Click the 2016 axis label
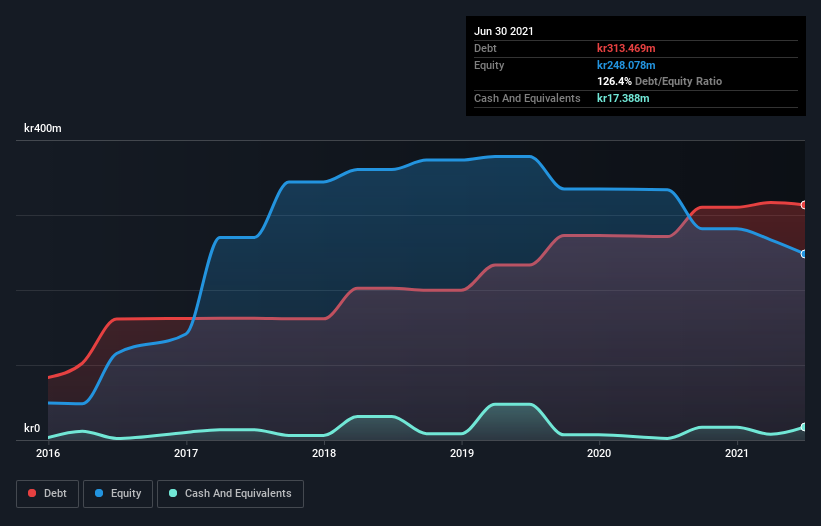821x526 pixels. (48, 453)
